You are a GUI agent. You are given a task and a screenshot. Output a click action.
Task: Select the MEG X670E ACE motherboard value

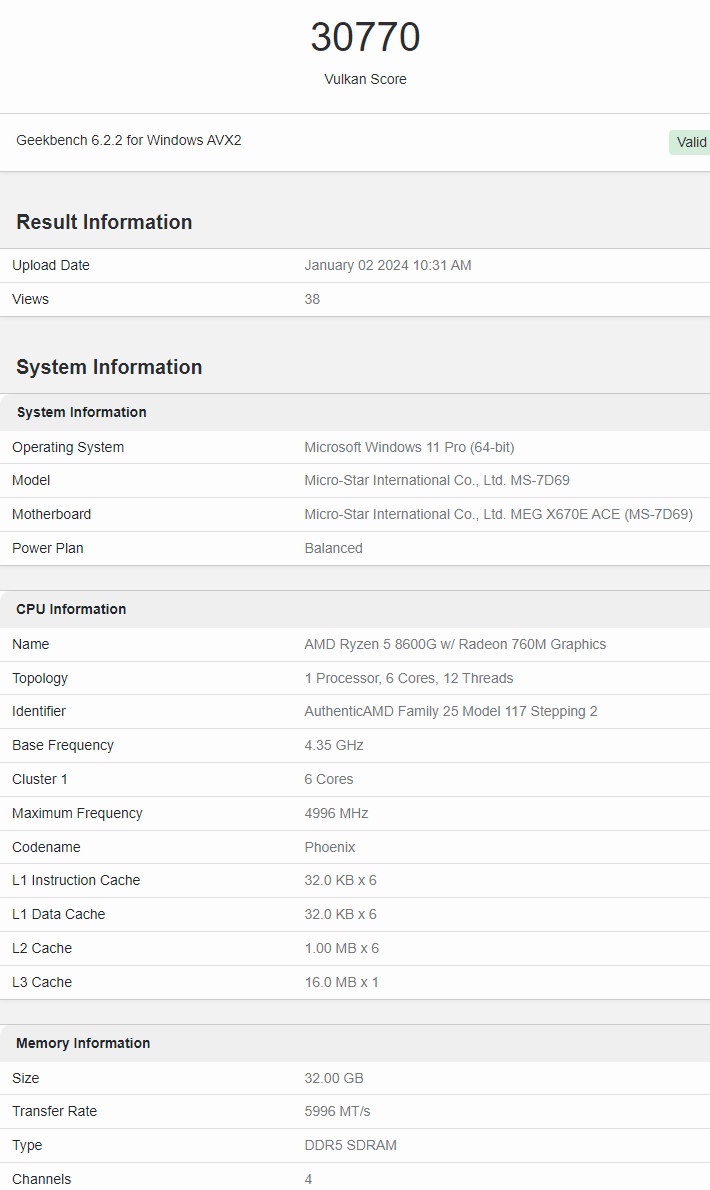click(x=498, y=515)
